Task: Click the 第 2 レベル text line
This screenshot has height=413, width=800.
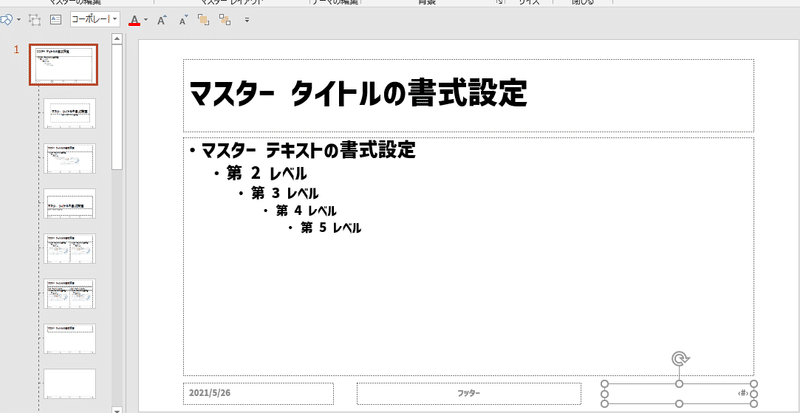Action: 267,174
